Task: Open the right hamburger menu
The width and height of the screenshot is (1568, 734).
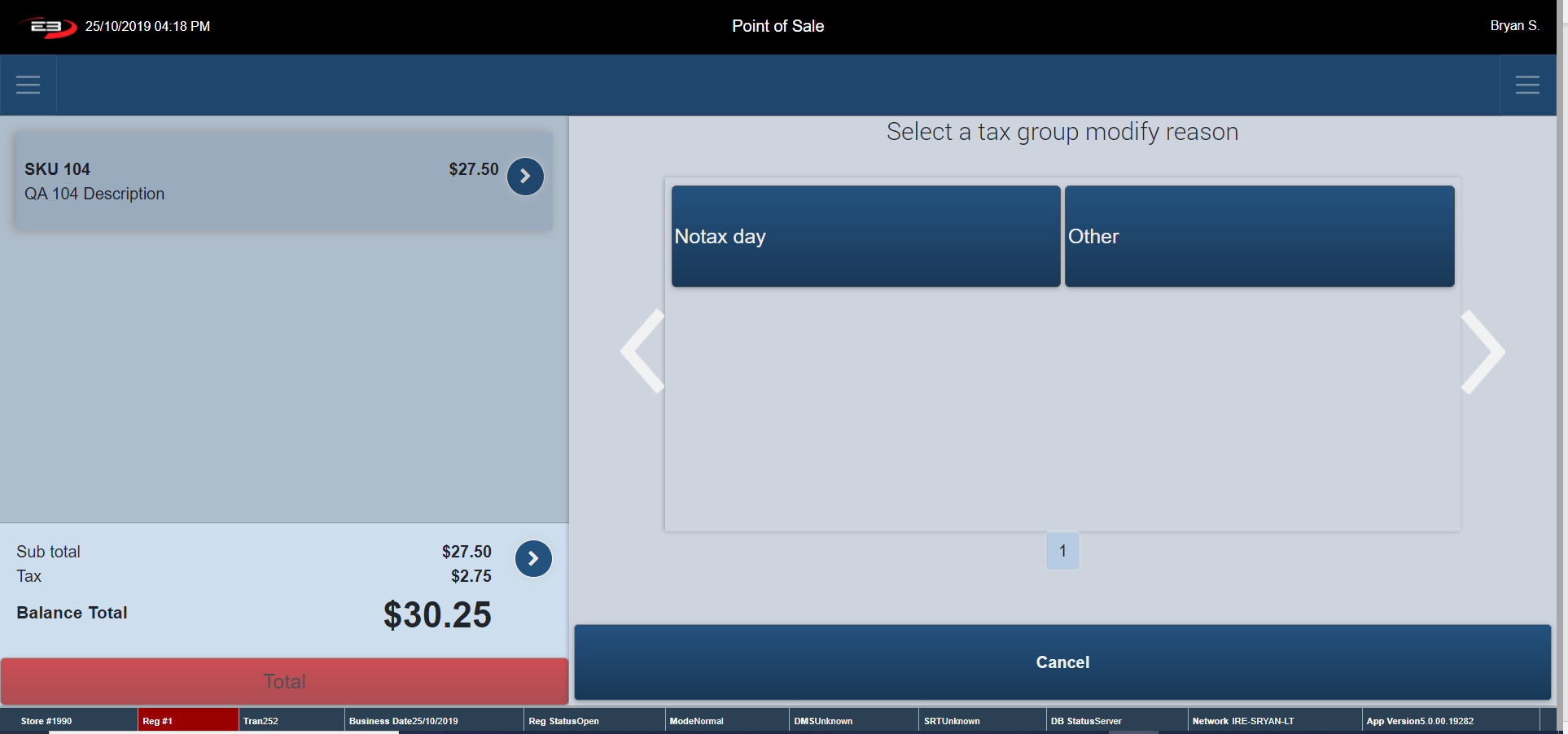Action: 1526,85
